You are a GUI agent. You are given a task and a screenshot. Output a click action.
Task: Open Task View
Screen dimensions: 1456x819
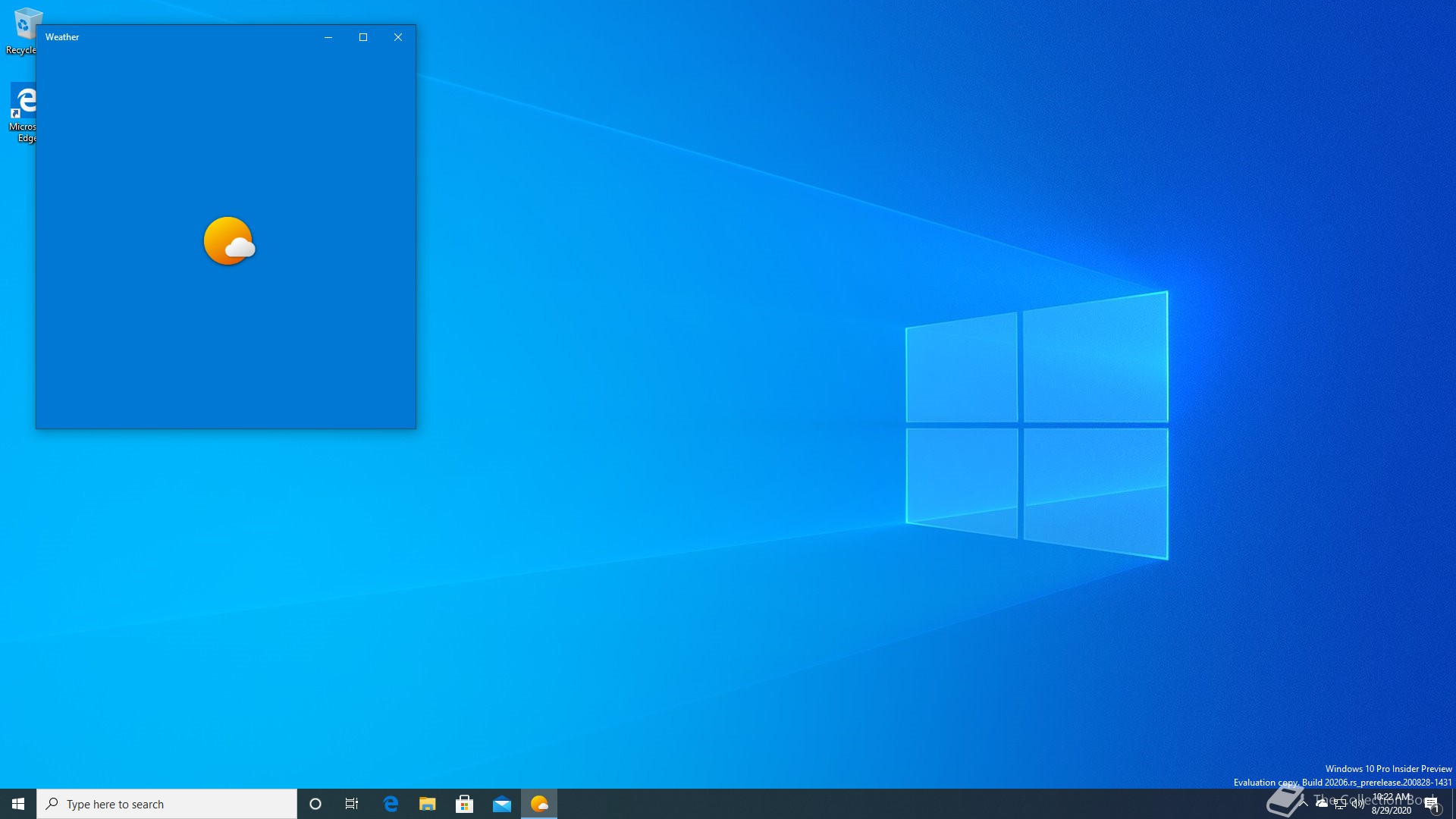pos(352,804)
